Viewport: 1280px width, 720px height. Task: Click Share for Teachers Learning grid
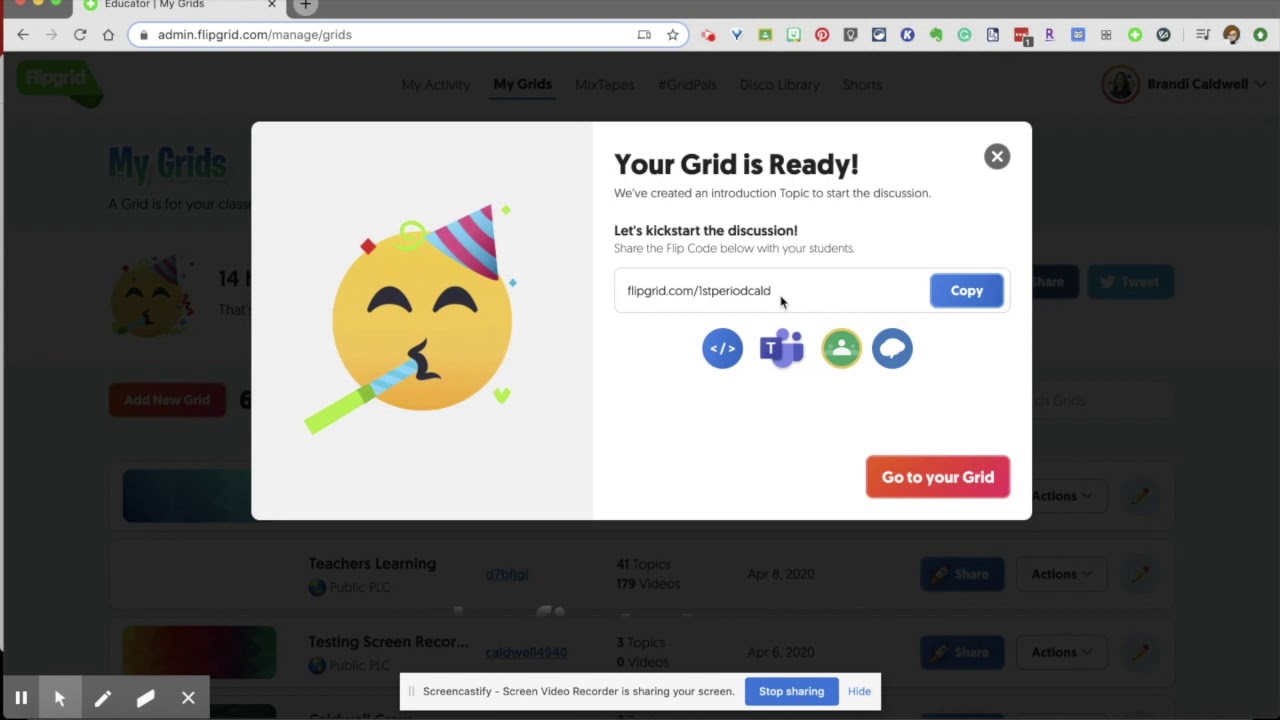pos(962,574)
